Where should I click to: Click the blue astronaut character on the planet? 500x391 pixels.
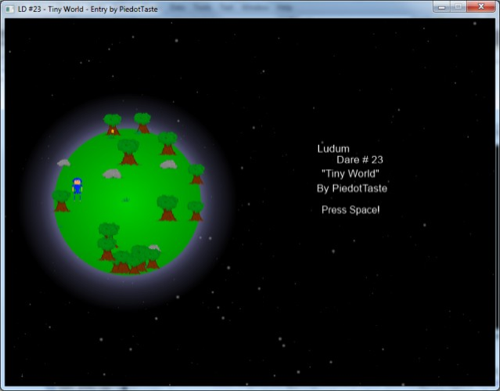pyautogui.click(x=77, y=189)
